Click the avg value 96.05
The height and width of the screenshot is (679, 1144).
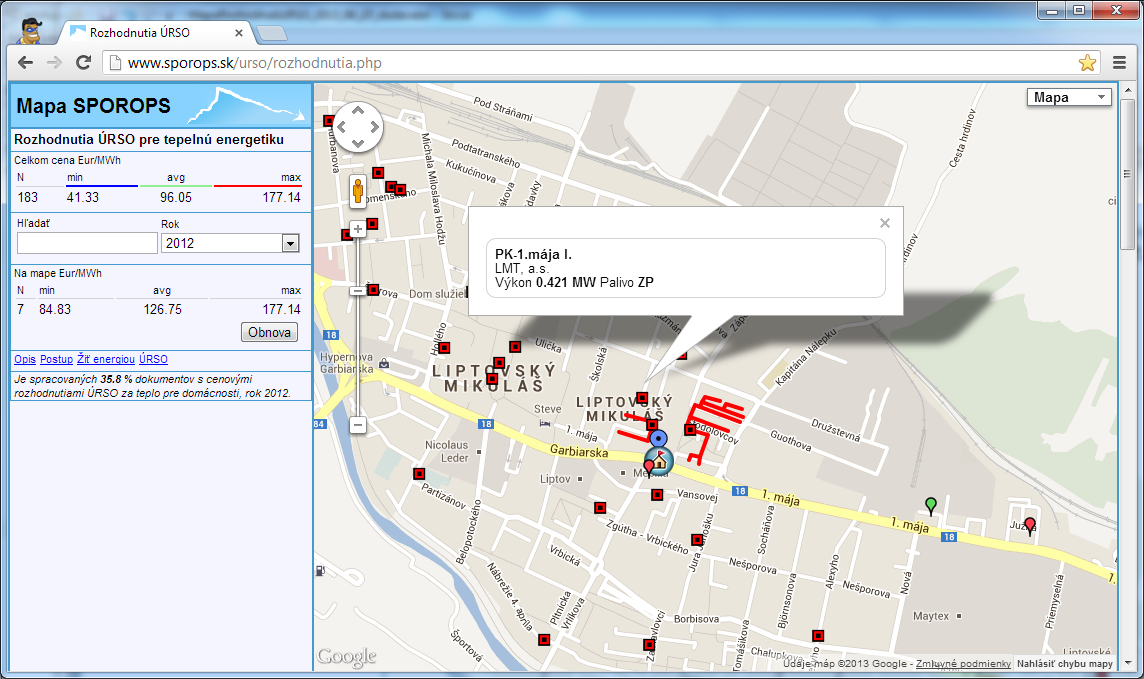coord(176,197)
